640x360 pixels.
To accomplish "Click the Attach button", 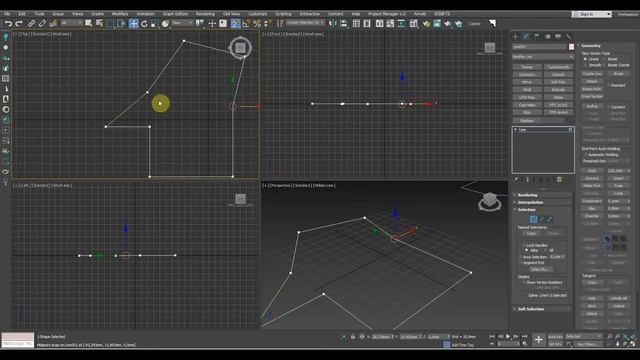I will (592, 81).
